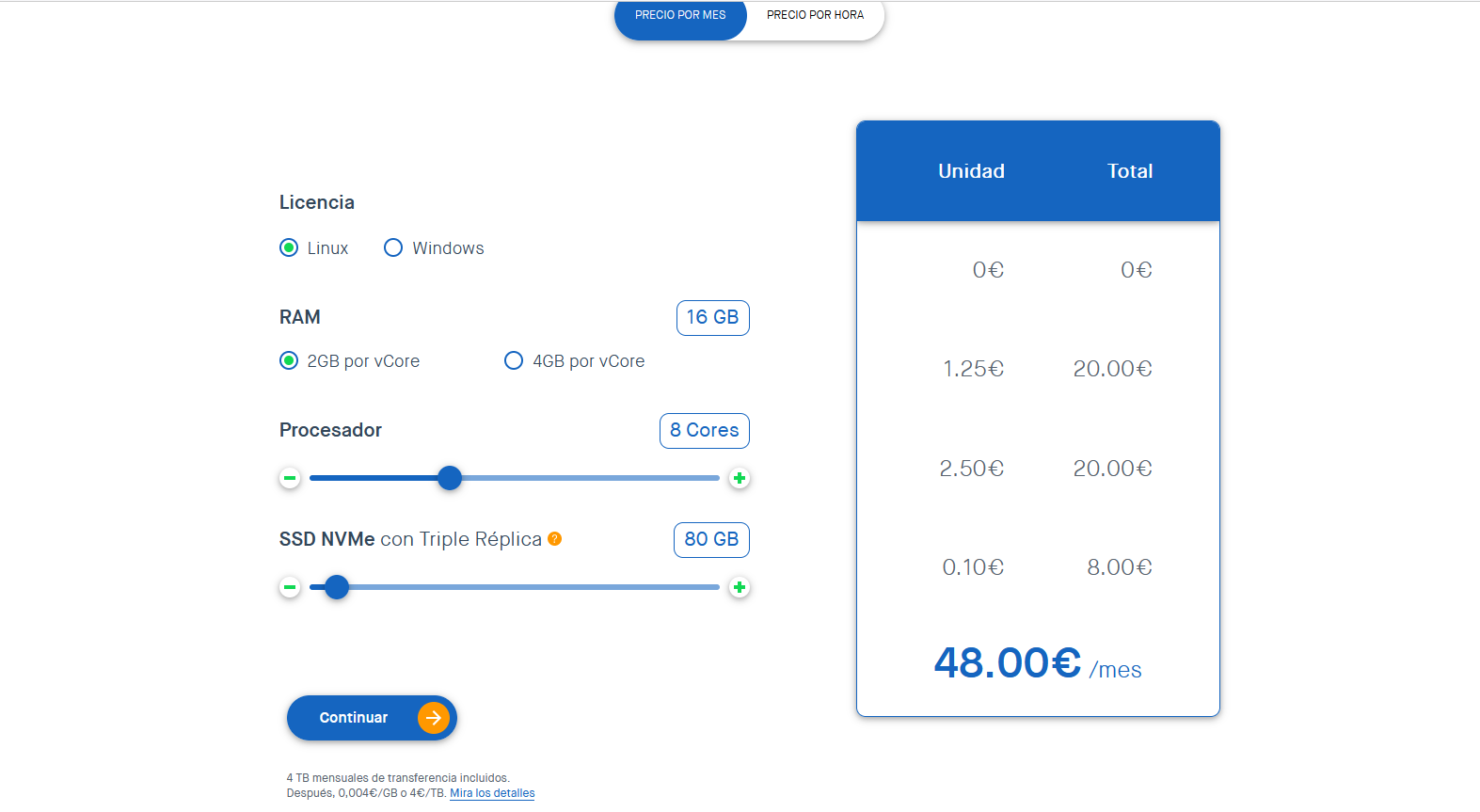
Task: Click the plus icon on Procesador slider
Action: click(740, 478)
